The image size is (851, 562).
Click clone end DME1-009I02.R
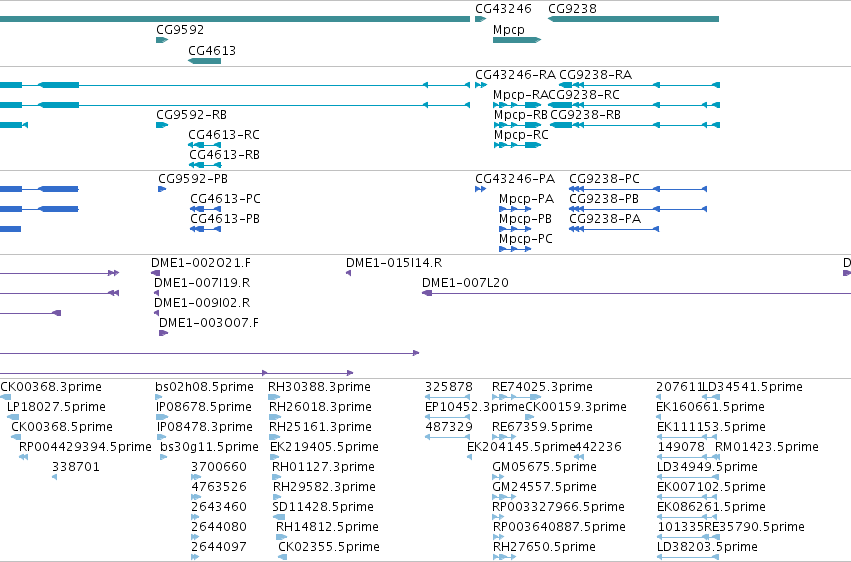[x=202, y=303]
